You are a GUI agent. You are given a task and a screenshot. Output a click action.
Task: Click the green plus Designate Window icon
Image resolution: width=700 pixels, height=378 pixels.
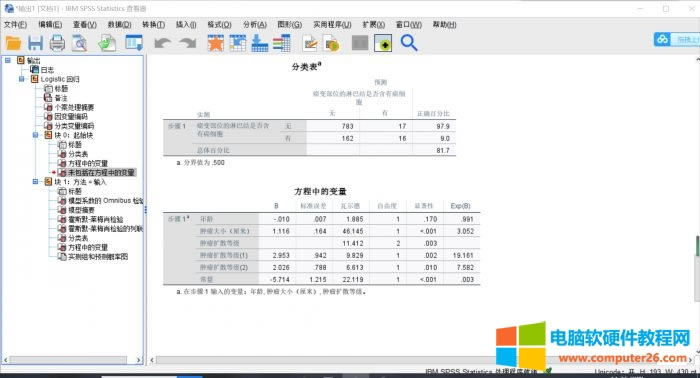coord(383,43)
